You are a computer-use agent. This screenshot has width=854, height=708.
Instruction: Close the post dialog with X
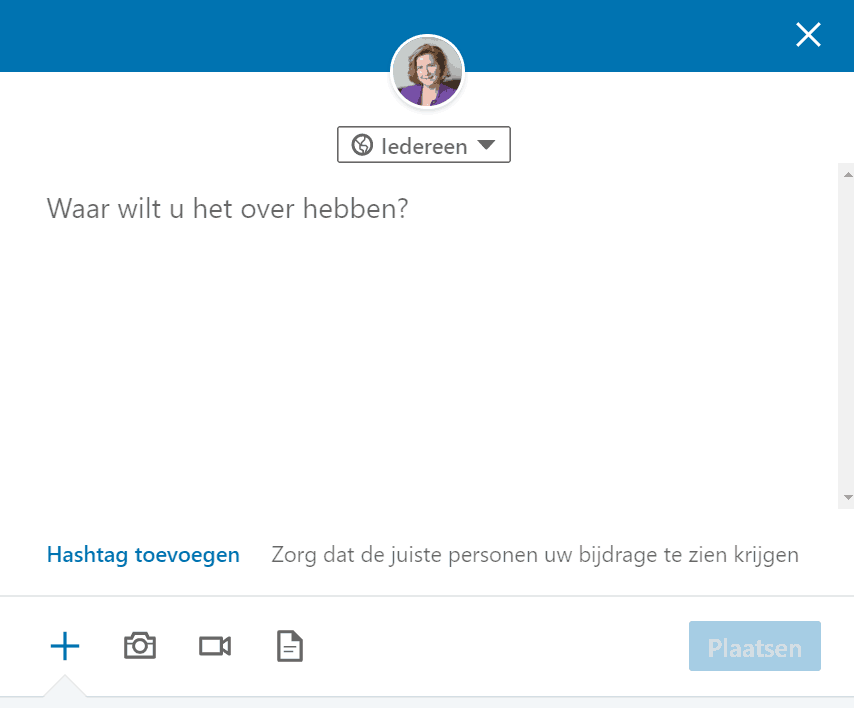click(808, 35)
